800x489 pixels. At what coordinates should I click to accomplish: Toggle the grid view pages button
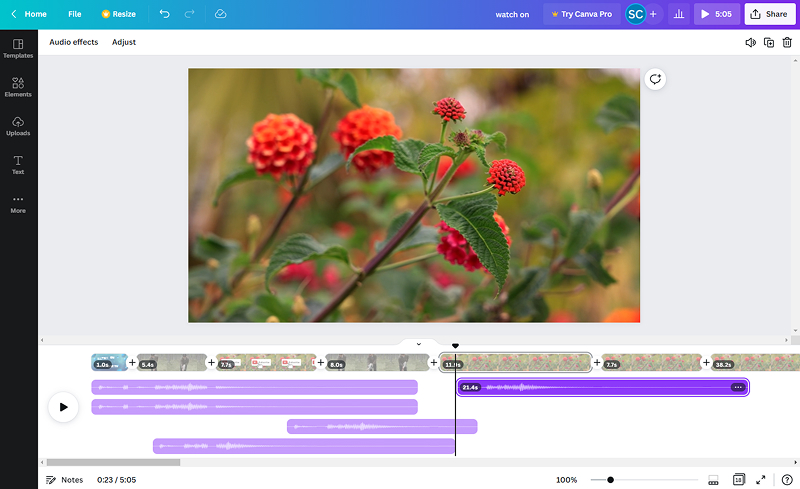[738, 480]
